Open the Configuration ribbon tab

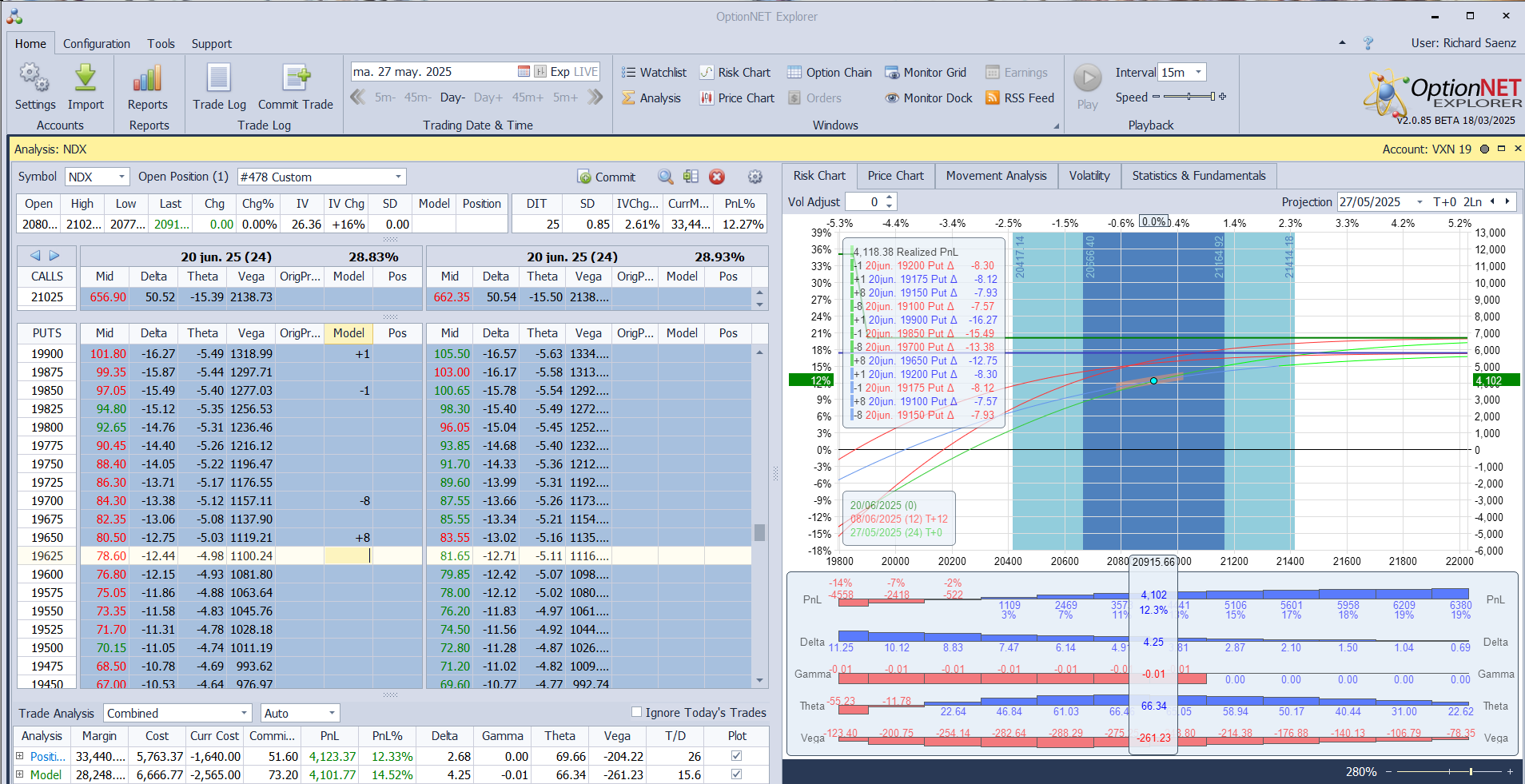[x=97, y=44]
